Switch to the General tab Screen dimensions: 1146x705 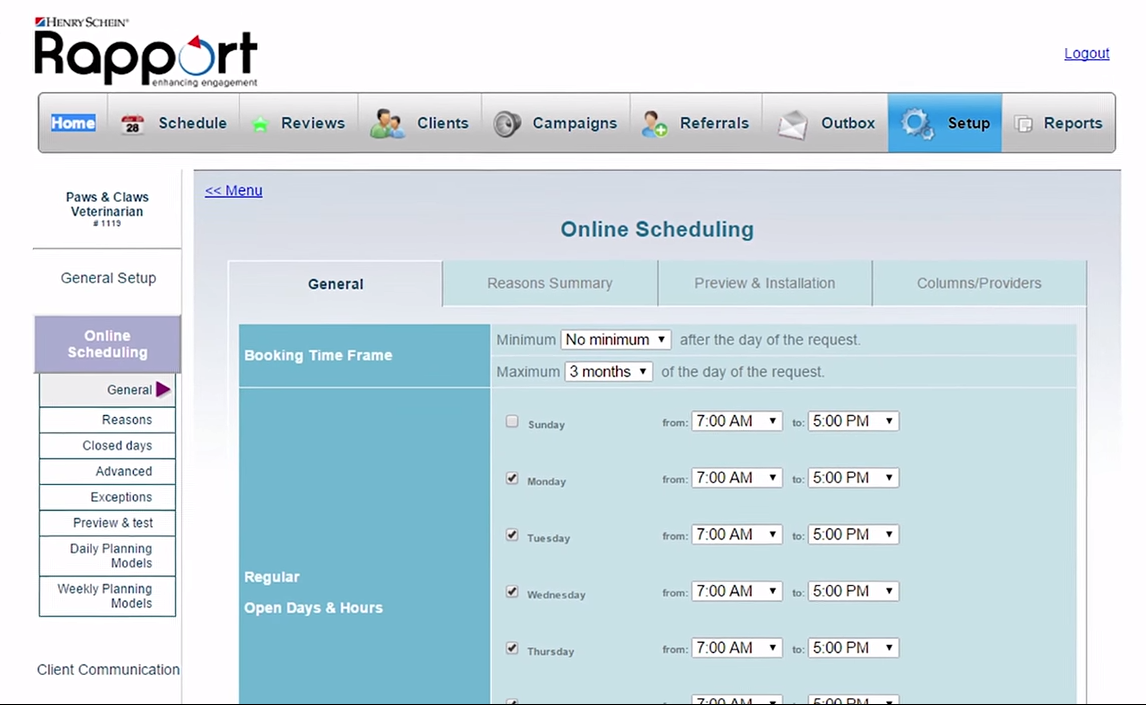coord(335,284)
